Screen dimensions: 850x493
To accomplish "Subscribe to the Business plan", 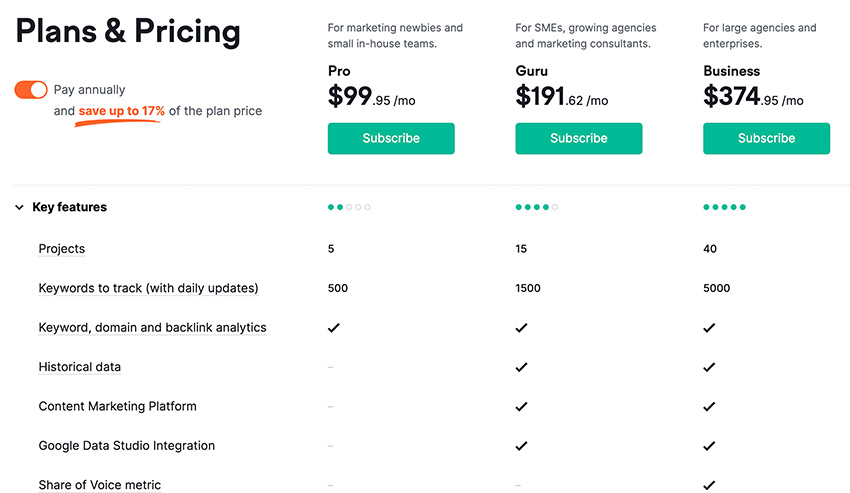I will click(x=766, y=138).
